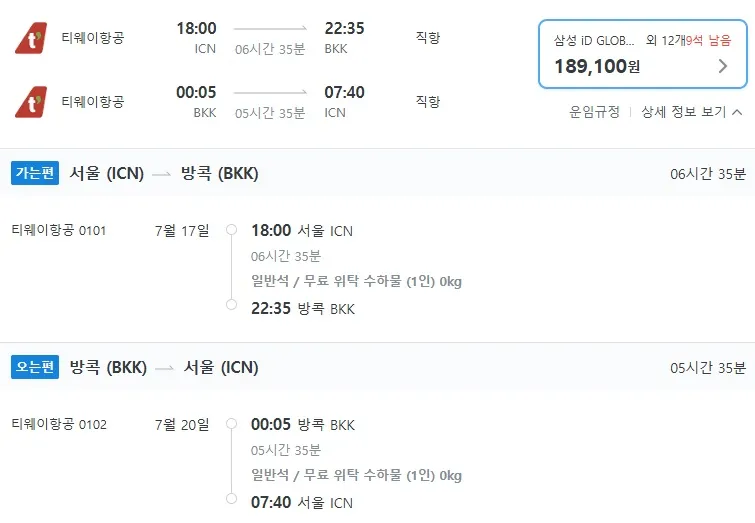Click the 00:05 방콕 BKK departure dot

pos(231,424)
